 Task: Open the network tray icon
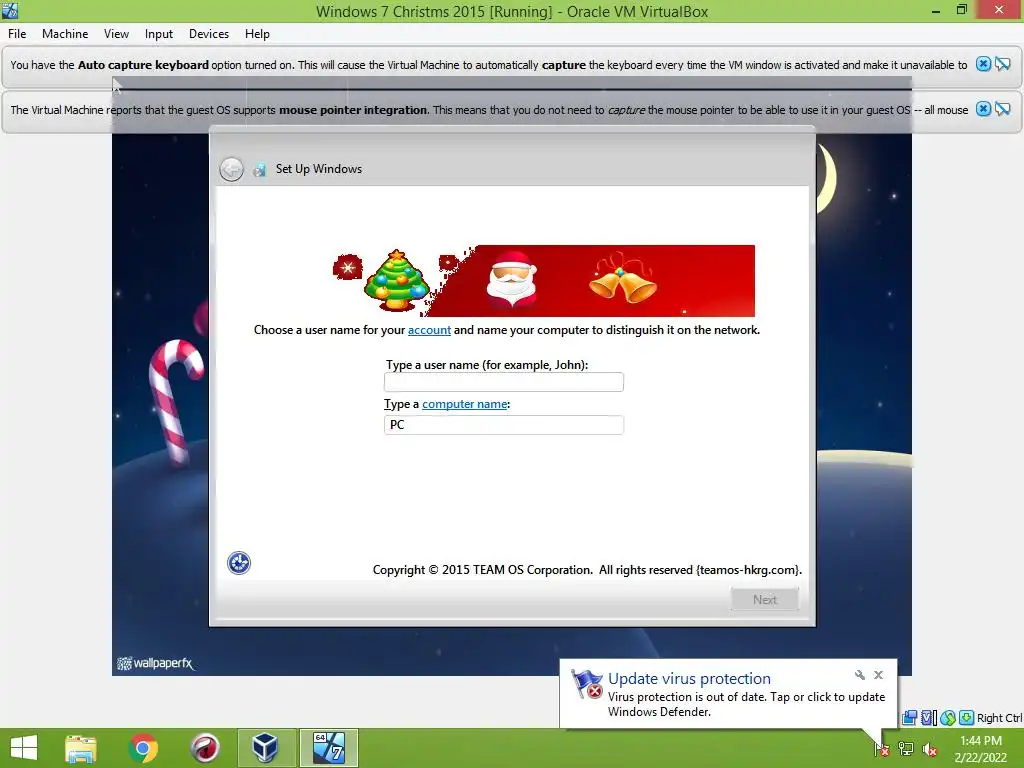pyautogui.click(x=906, y=748)
